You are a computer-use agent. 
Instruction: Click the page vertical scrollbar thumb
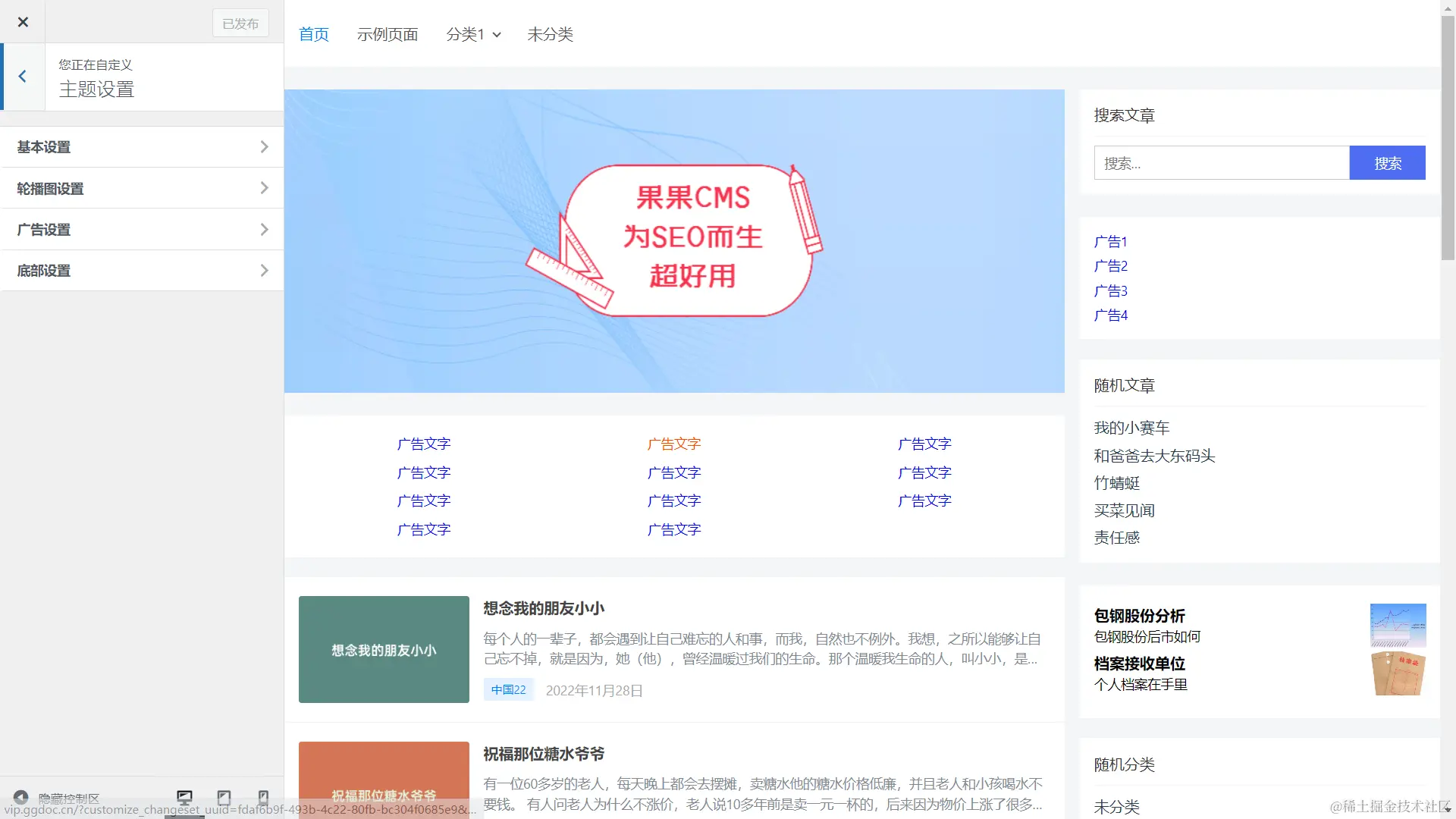click(x=1448, y=136)
